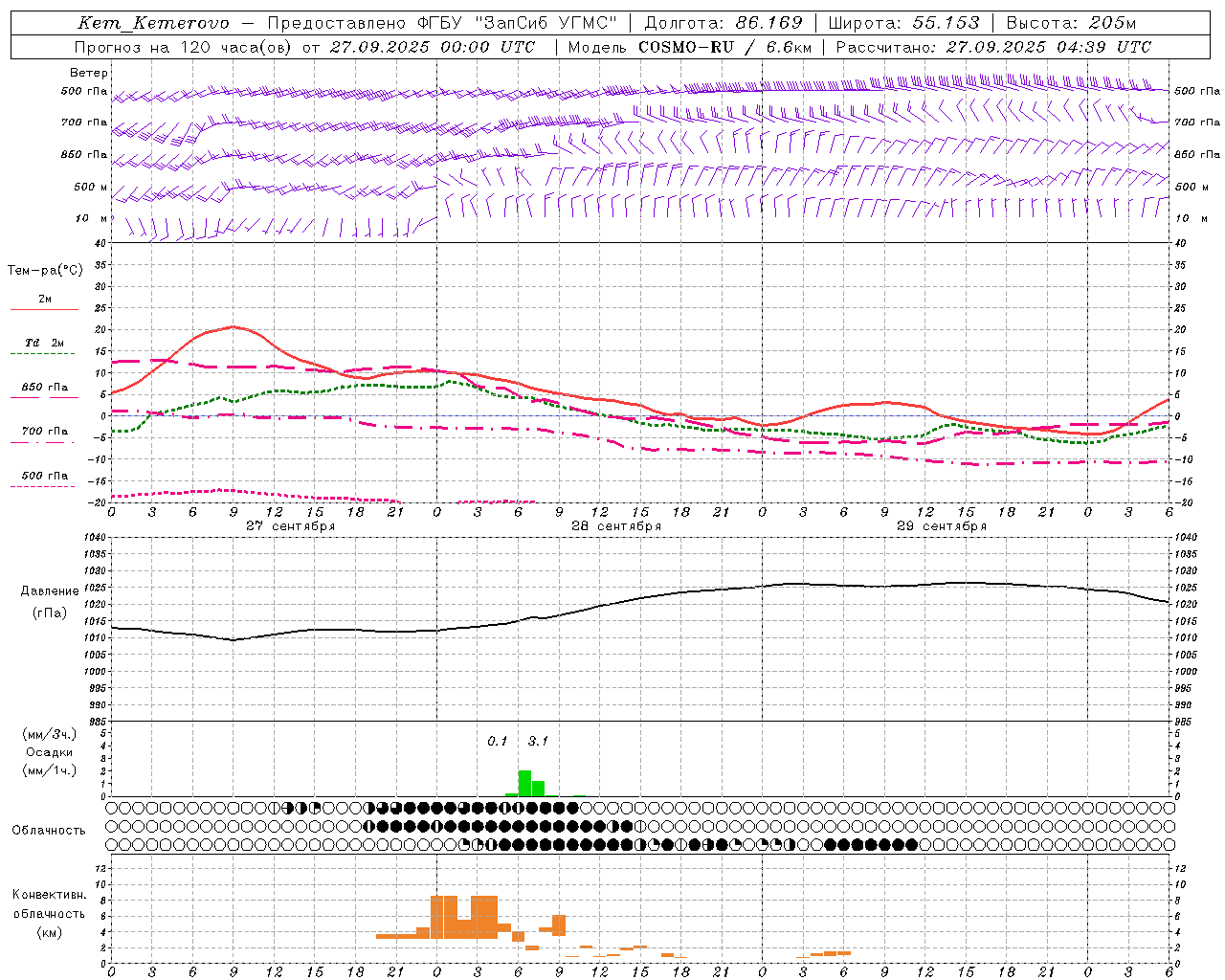Click the Давление pressure axis label
This screenshot has height=980, width=1225.
pos(50,591)
